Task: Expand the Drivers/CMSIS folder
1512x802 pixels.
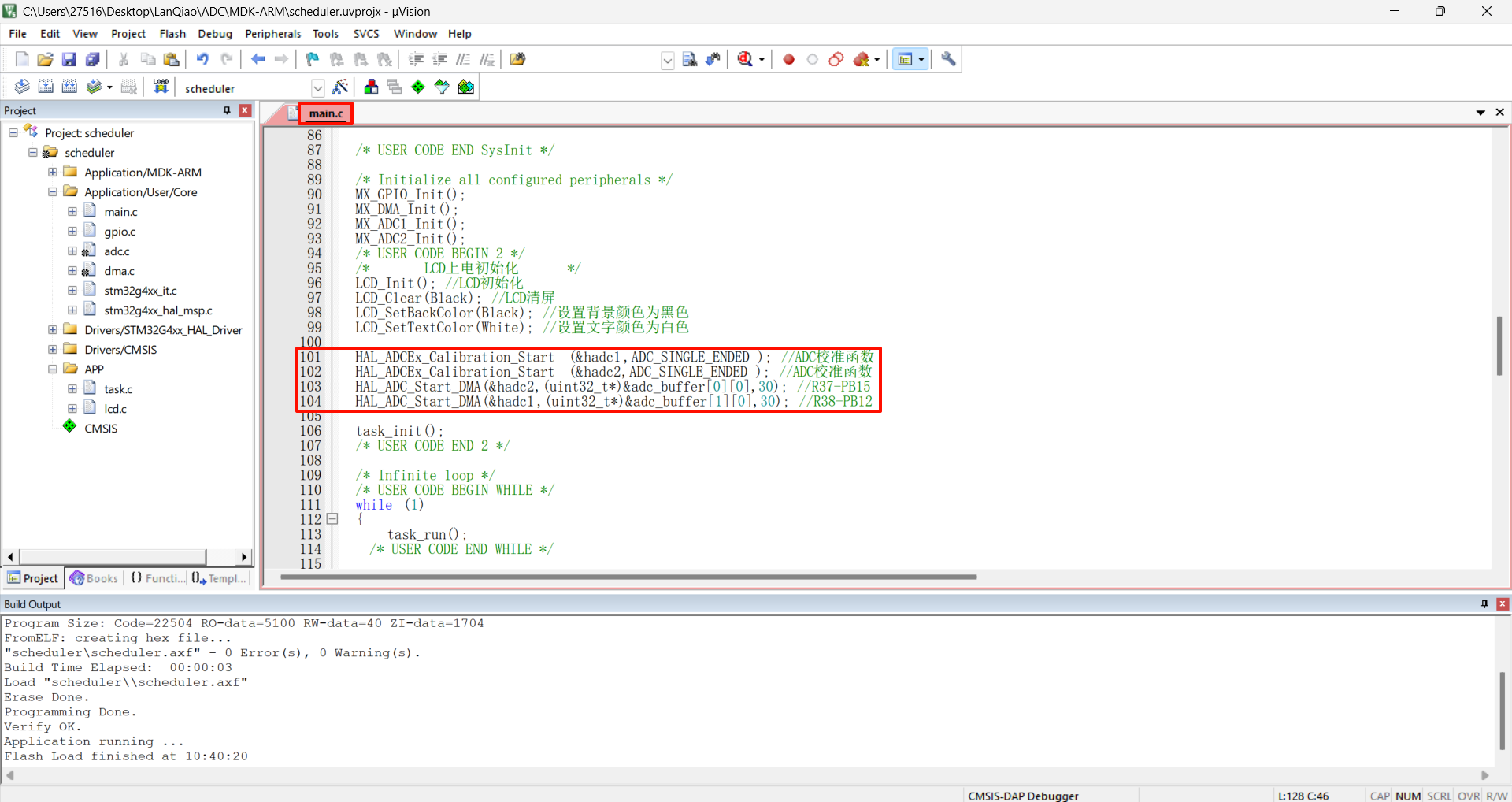Action: click(53, 349)
